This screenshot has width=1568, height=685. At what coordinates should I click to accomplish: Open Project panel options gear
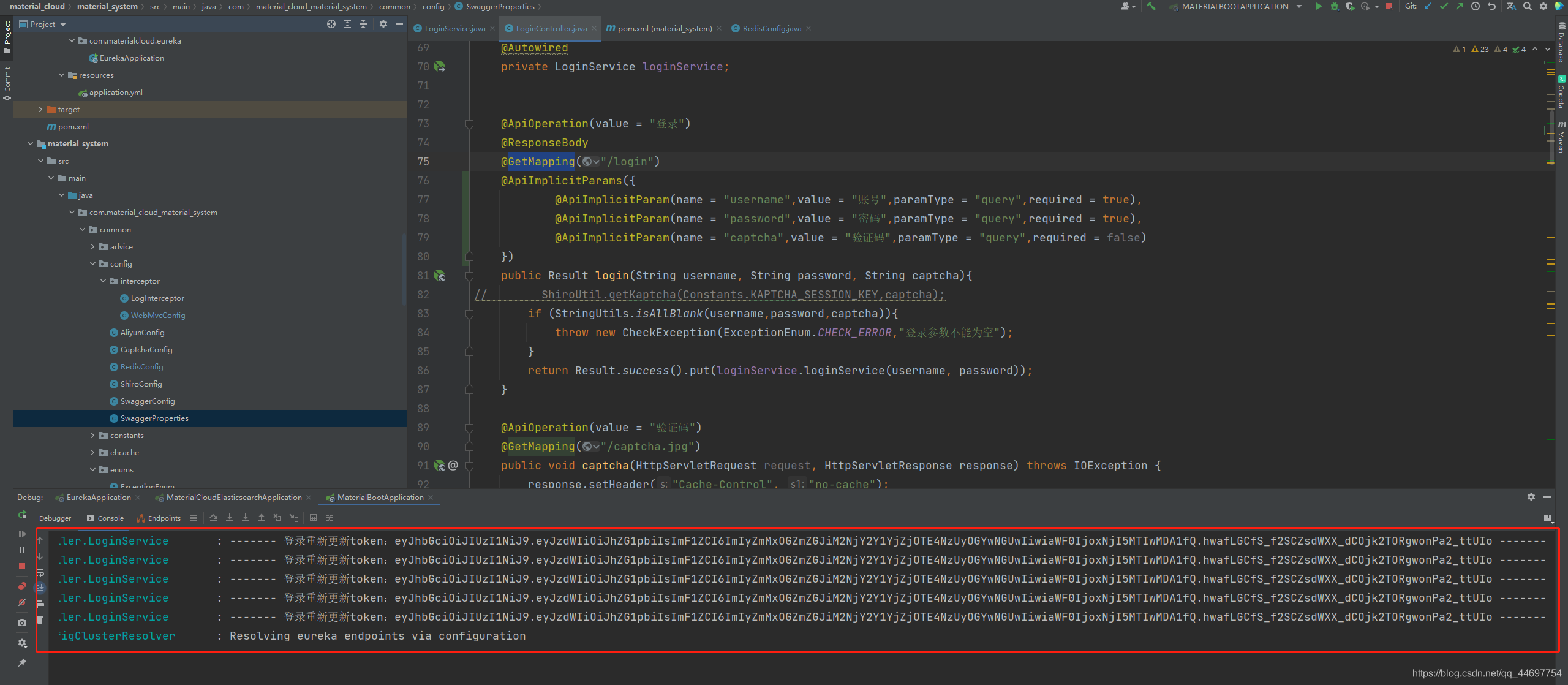point(383,24)
